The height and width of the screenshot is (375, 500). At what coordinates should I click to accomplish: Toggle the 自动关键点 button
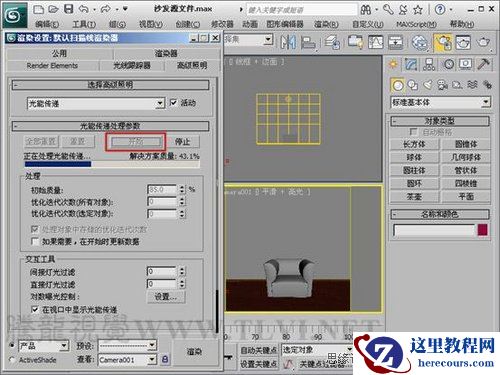tap(259, 350)
